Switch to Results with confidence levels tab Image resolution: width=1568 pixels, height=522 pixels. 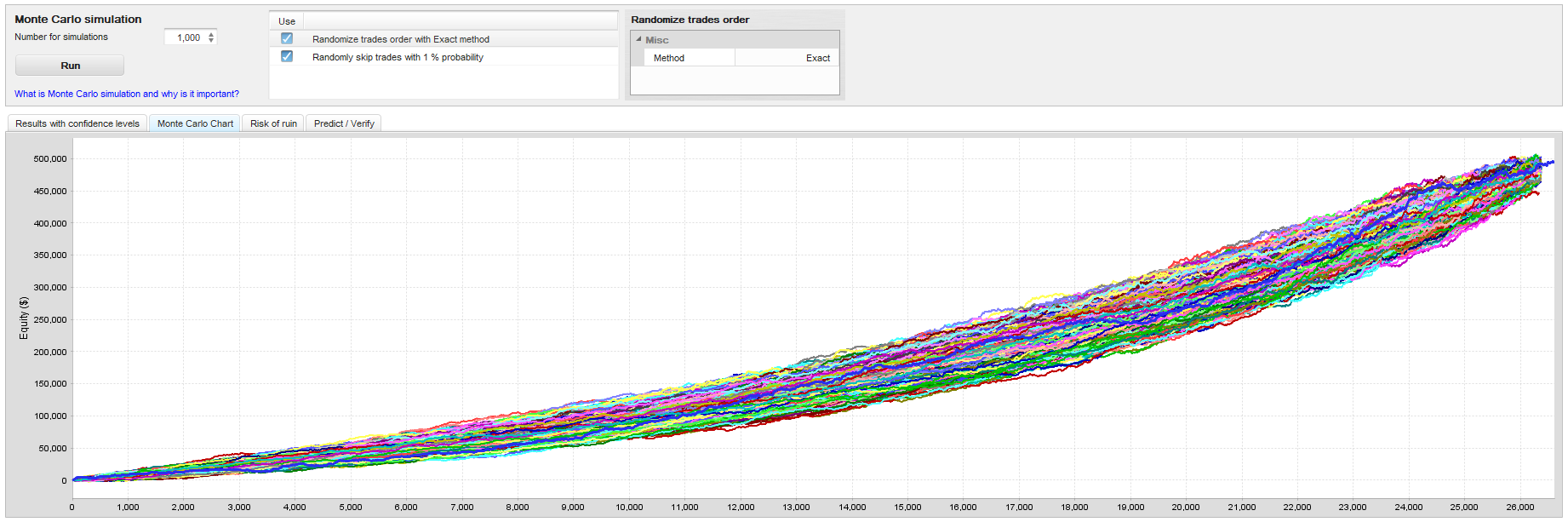(x=77, y=123)
